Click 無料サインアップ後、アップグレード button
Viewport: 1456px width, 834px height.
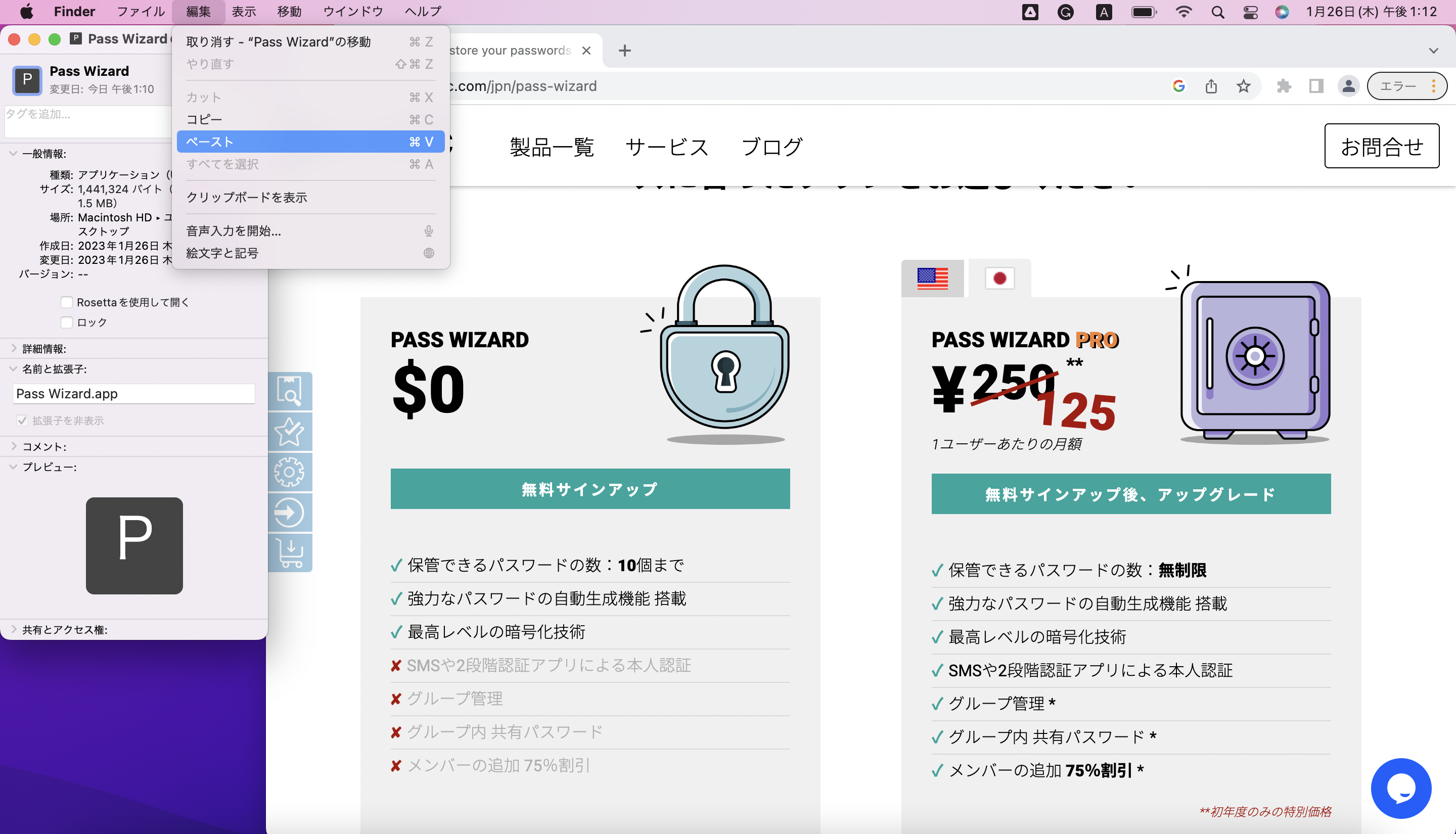(x=1130, y=494)
